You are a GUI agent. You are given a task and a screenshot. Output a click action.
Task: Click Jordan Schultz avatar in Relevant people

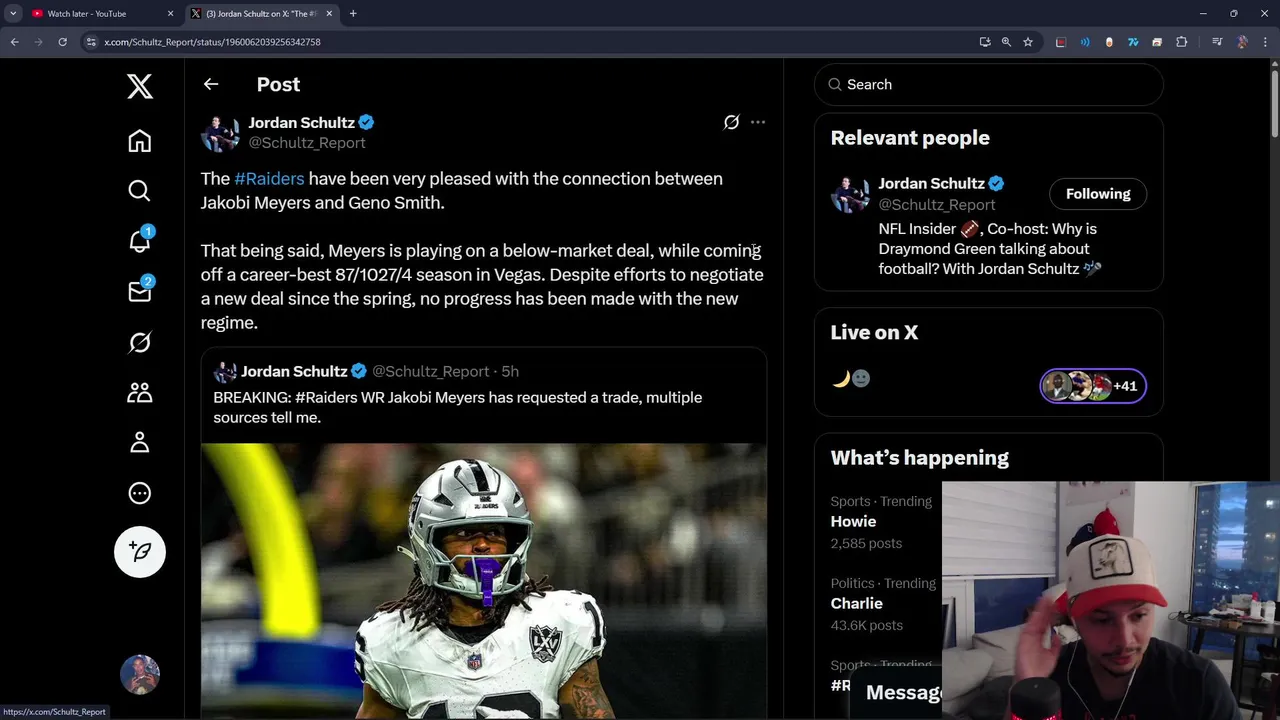click(850, 194)
